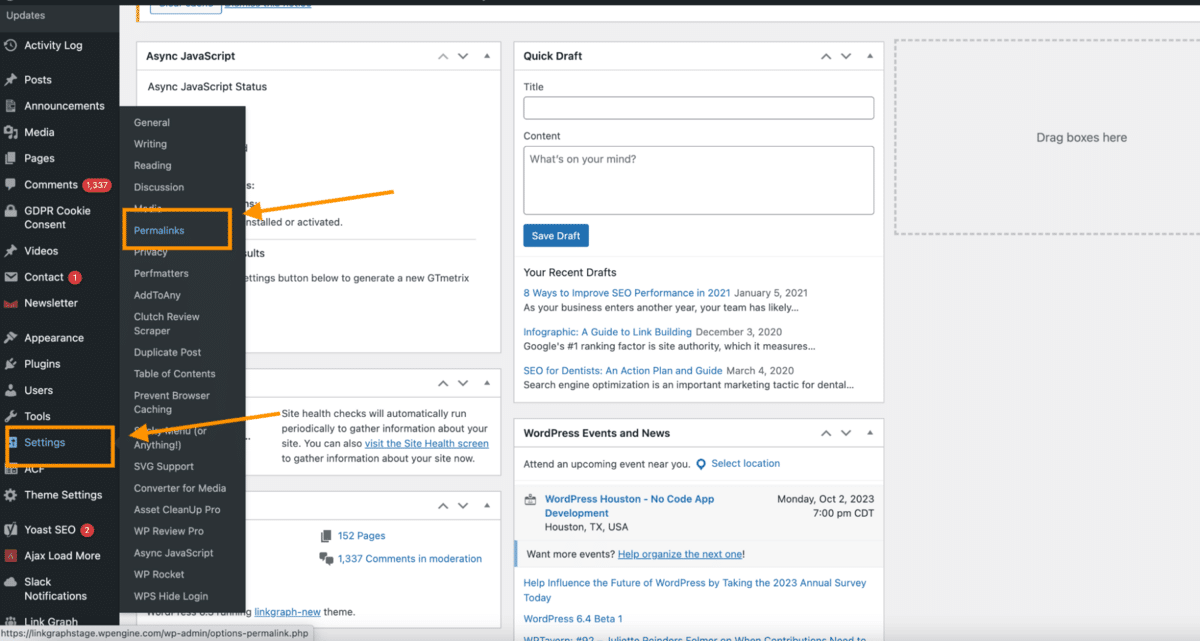Open SVG Support submenu item
This screenshot has width=1200, height=641.
(164, 467)
